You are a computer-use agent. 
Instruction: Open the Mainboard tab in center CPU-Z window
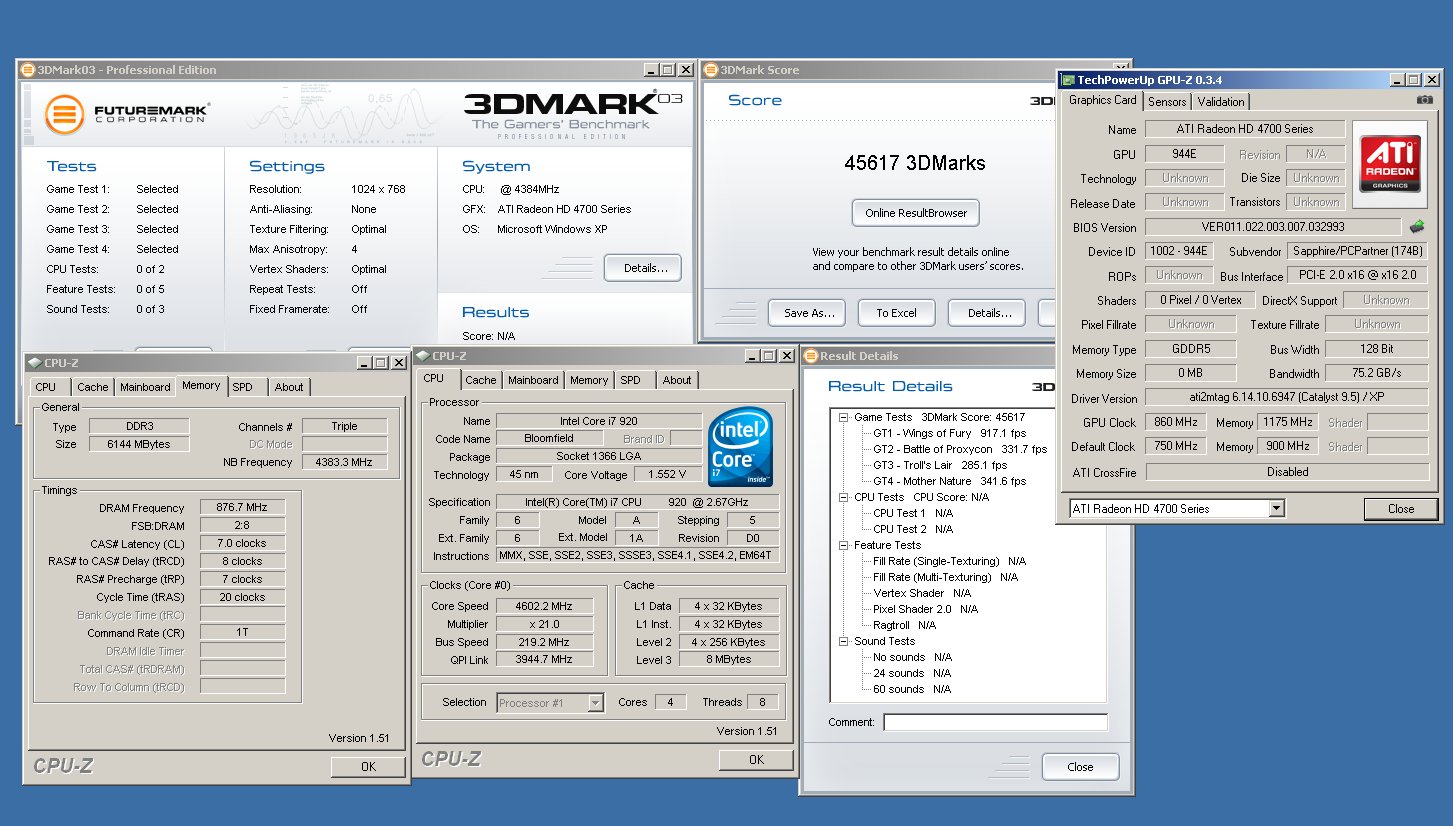click(533, 380)
